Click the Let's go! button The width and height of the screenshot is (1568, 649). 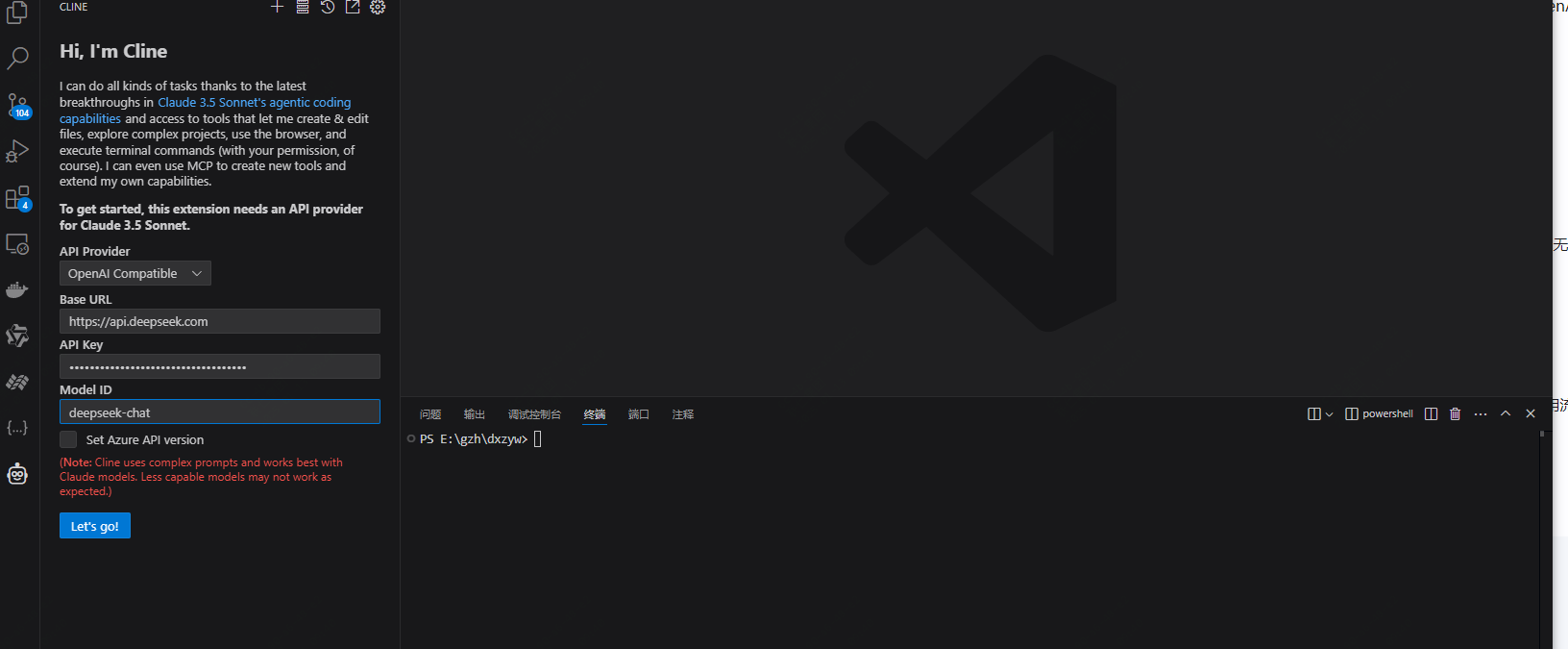click(x=94, y=526)
